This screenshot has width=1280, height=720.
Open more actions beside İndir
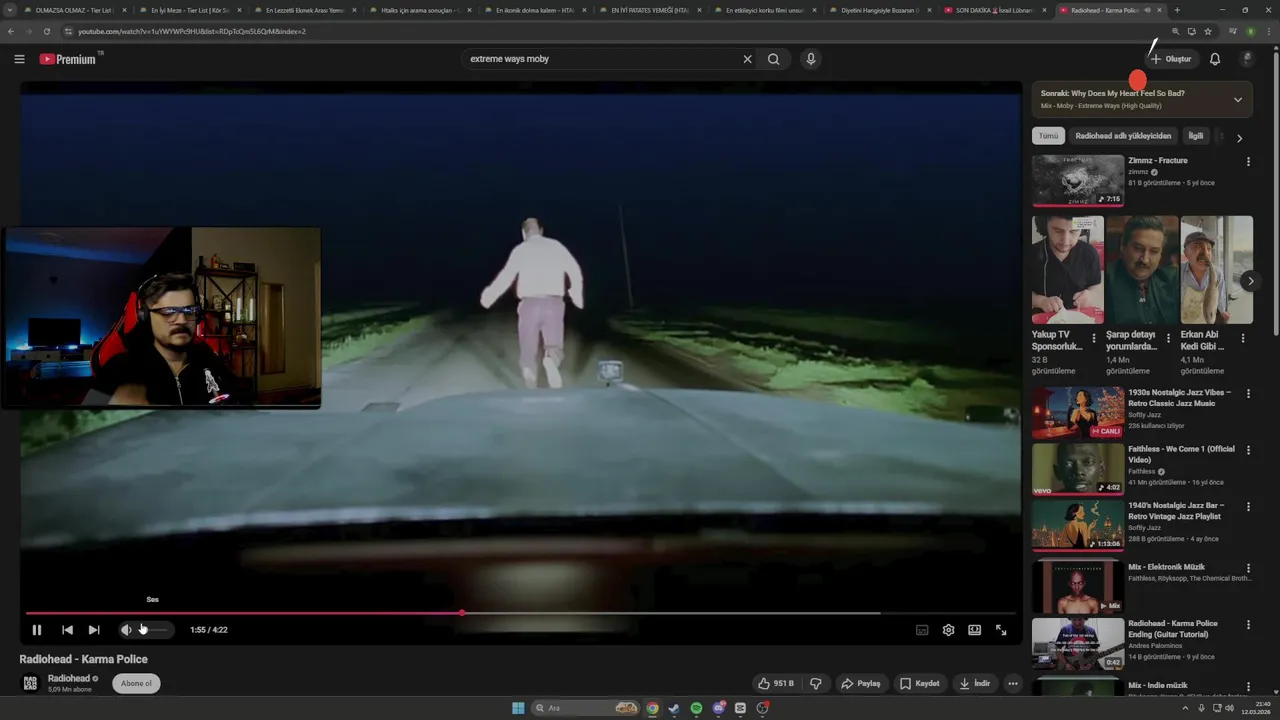1013,684
